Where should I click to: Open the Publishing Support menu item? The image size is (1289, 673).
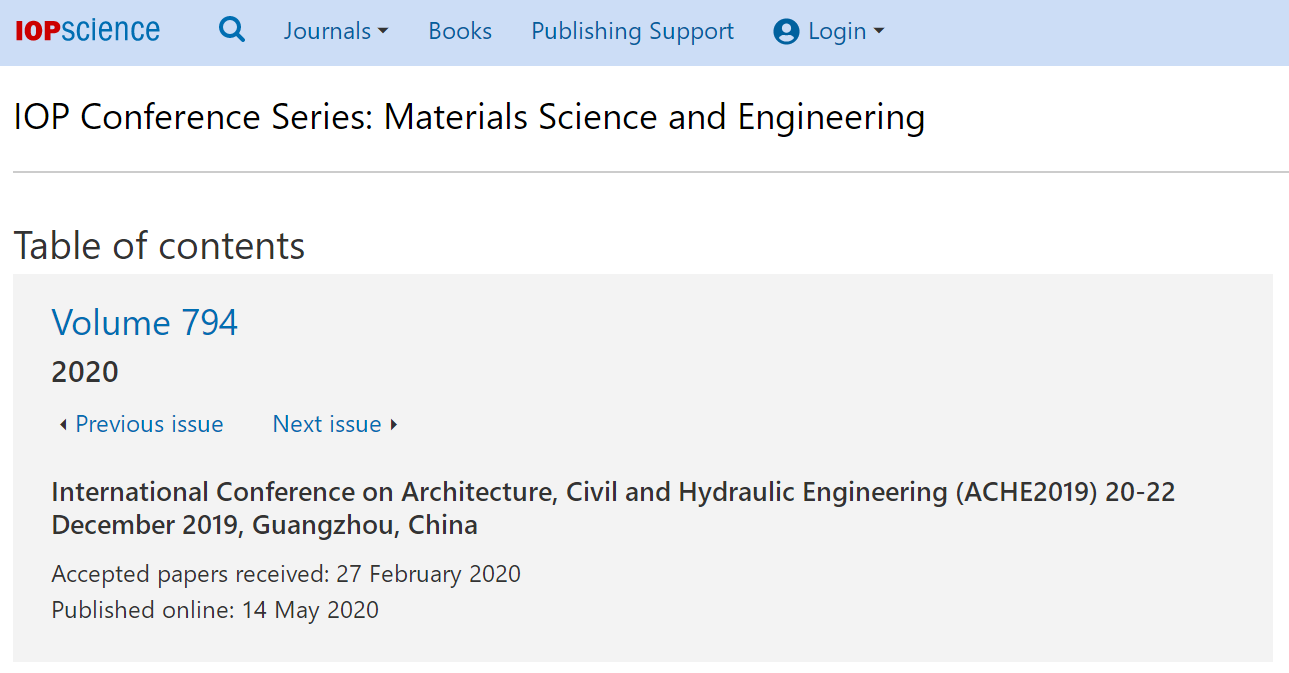632,31
